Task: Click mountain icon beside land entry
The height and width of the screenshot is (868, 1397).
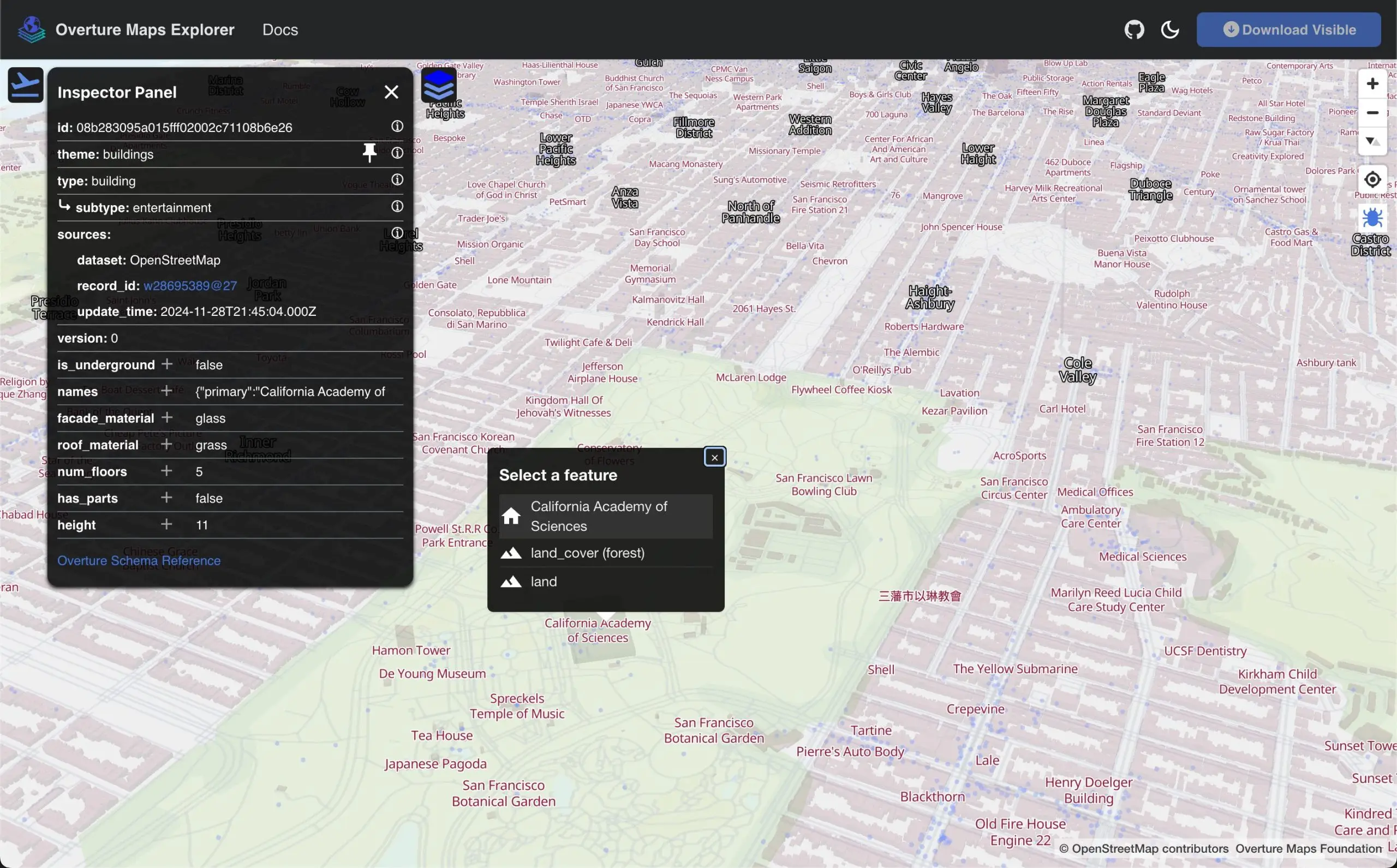Action: pyautogui.click(x=510, y=582)
